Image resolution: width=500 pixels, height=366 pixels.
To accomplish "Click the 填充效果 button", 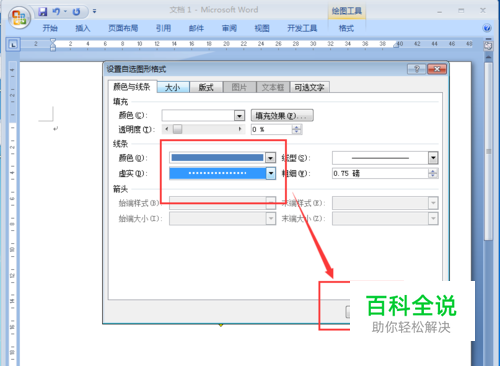I will tap(282, 116).
